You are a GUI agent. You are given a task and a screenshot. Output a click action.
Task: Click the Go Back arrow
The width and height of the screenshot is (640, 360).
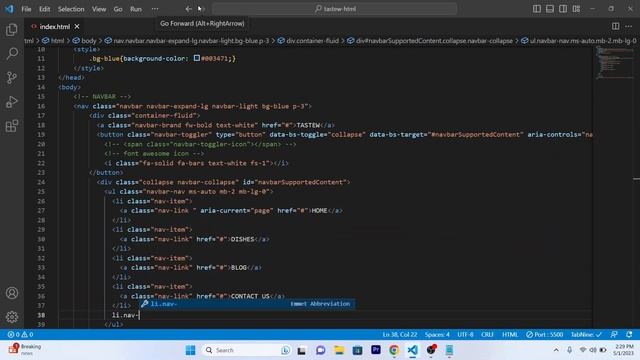[x=188, y=9]
